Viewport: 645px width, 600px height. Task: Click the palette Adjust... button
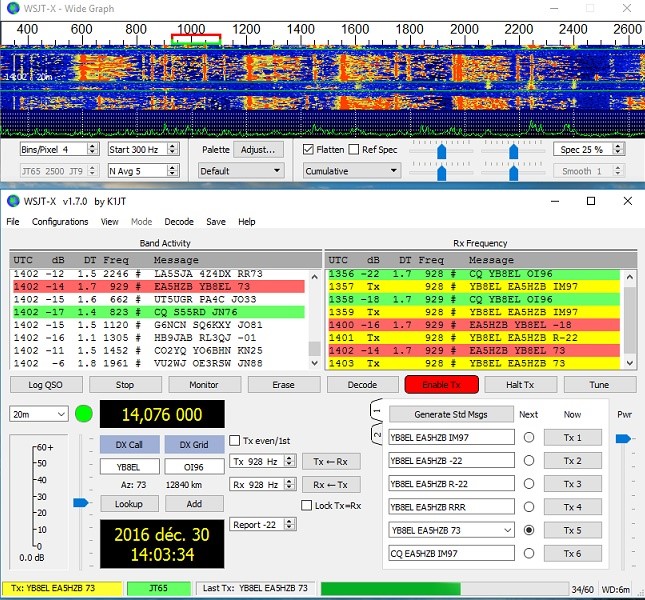tap(258, 150)
